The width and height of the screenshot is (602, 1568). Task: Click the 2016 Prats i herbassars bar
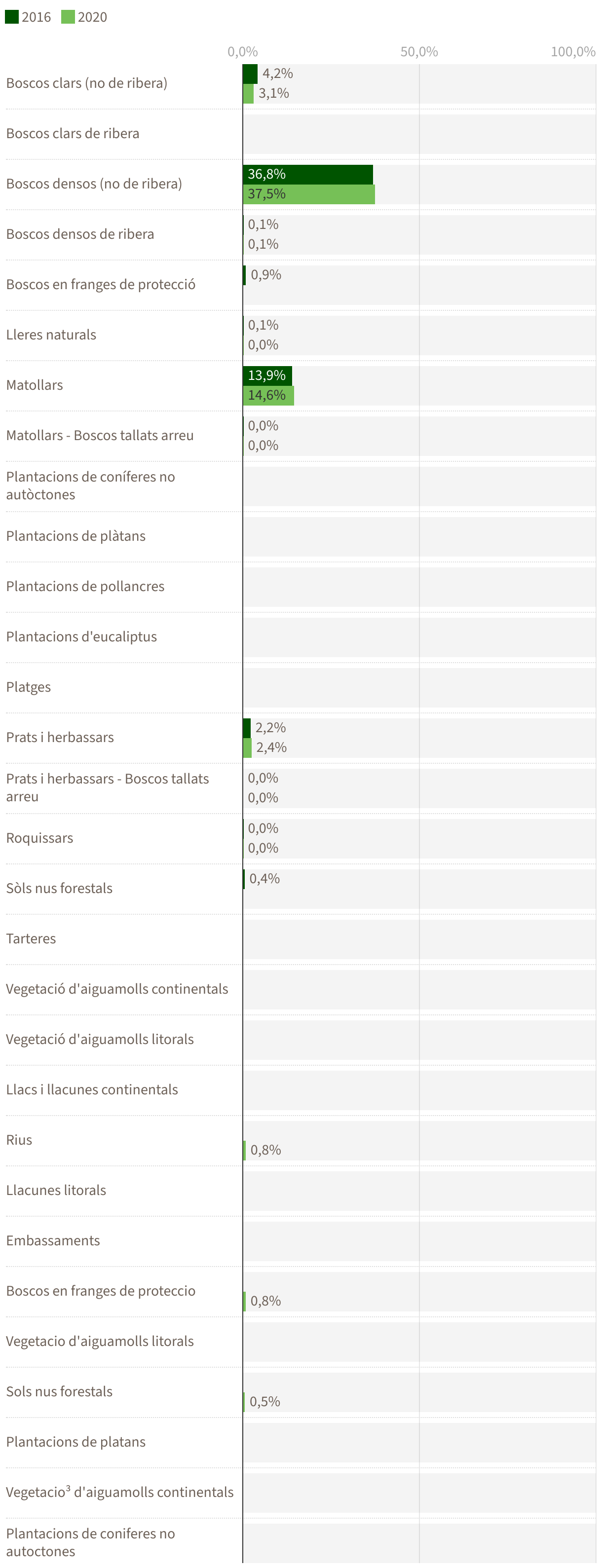247,728
